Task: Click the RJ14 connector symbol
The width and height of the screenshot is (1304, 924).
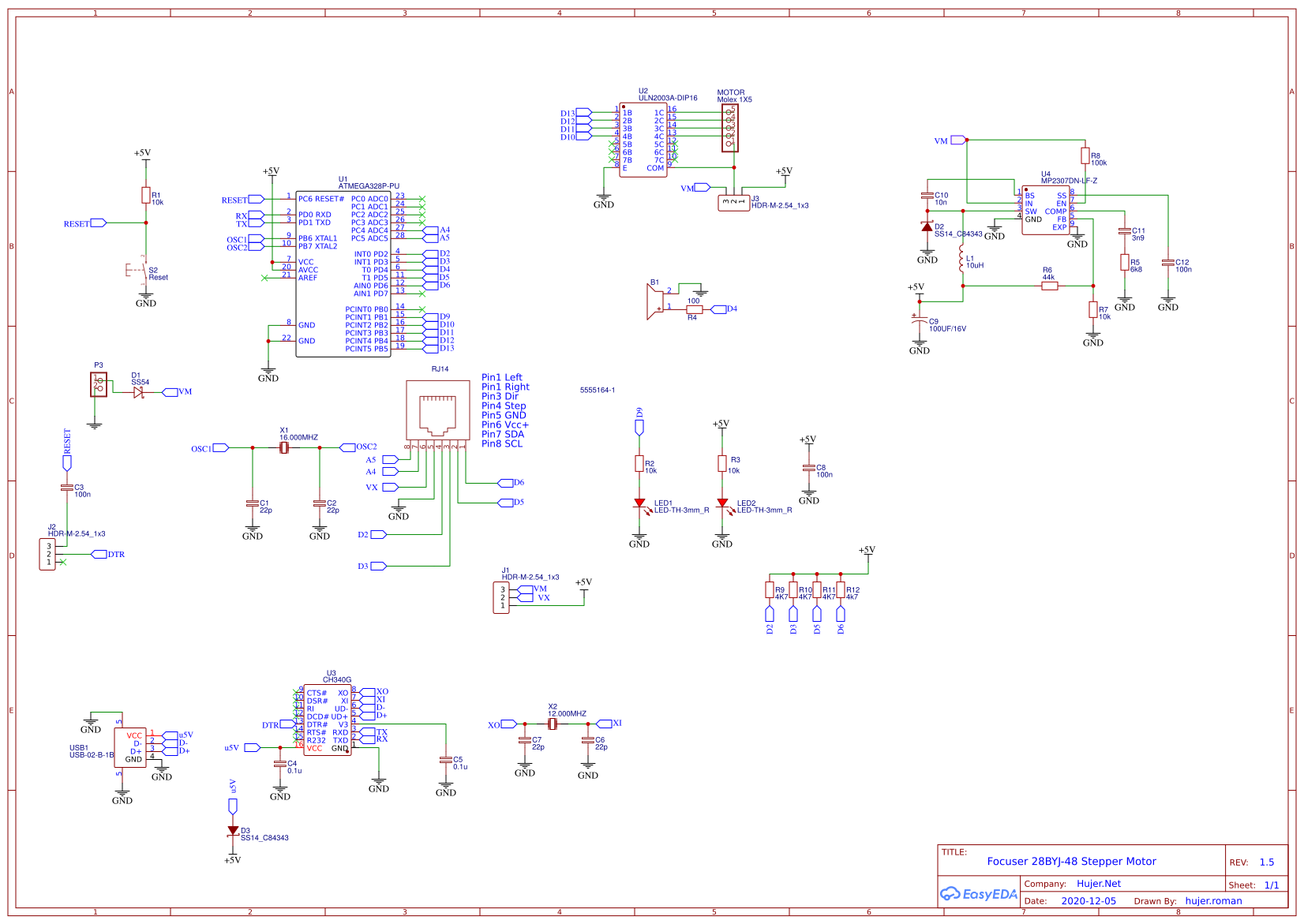Action: pyautogui.click(x=437, y=410)
